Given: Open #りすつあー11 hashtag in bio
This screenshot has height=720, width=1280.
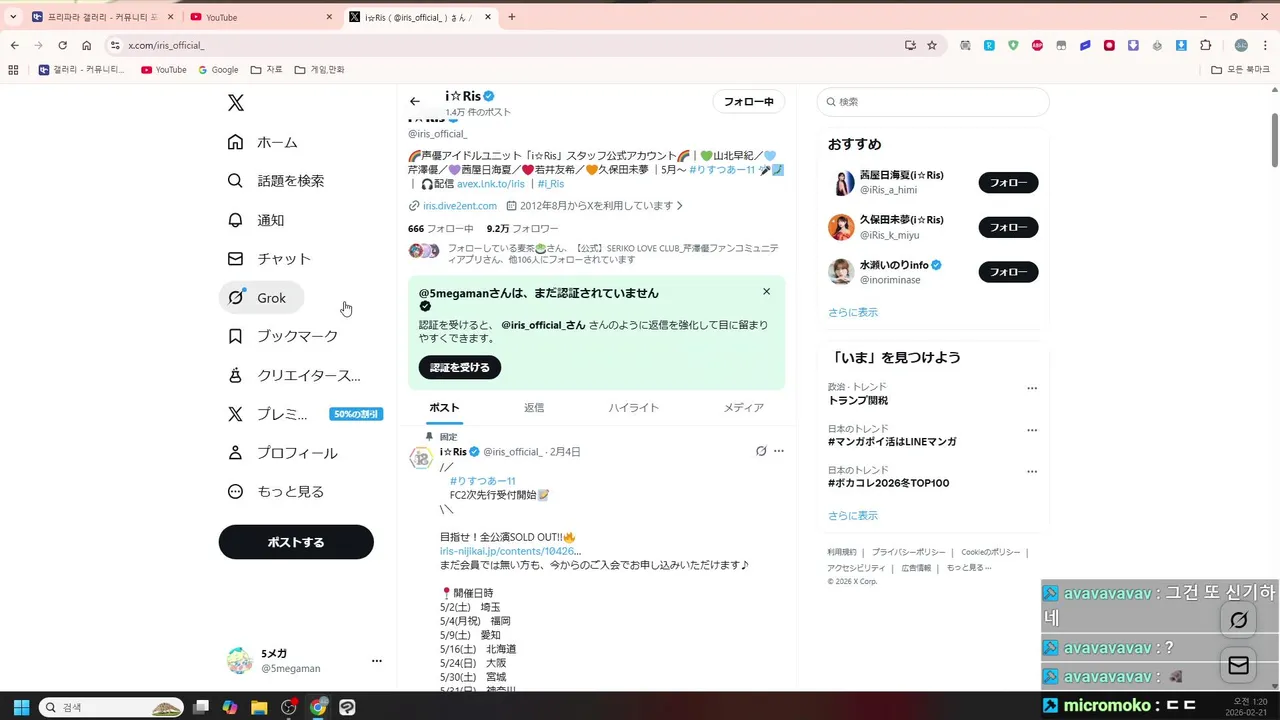Looking at the screenshot, I should point(722,170).
